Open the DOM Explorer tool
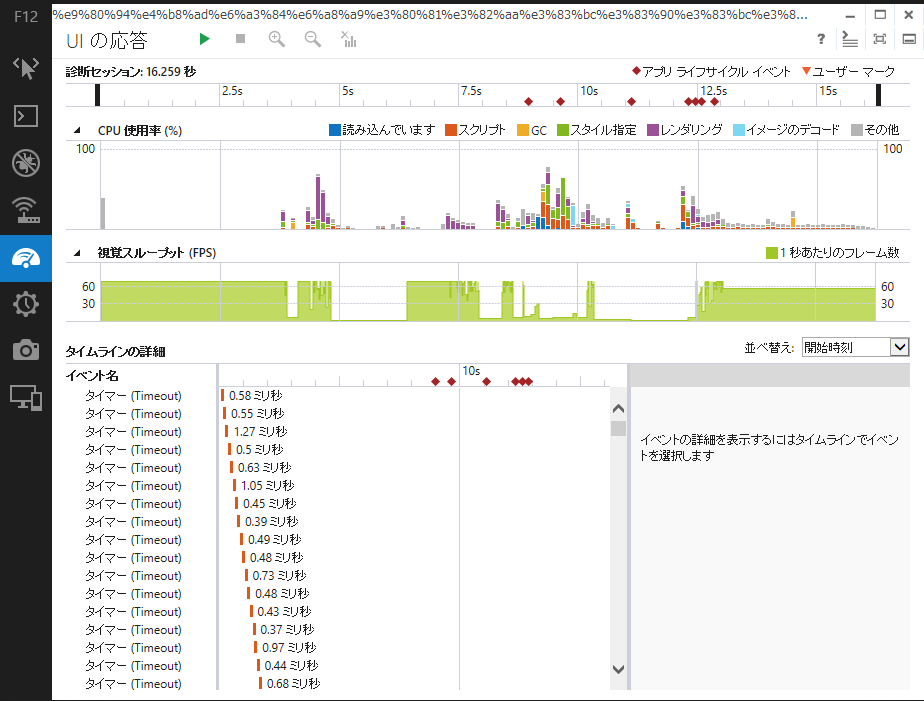 (26, 68)
